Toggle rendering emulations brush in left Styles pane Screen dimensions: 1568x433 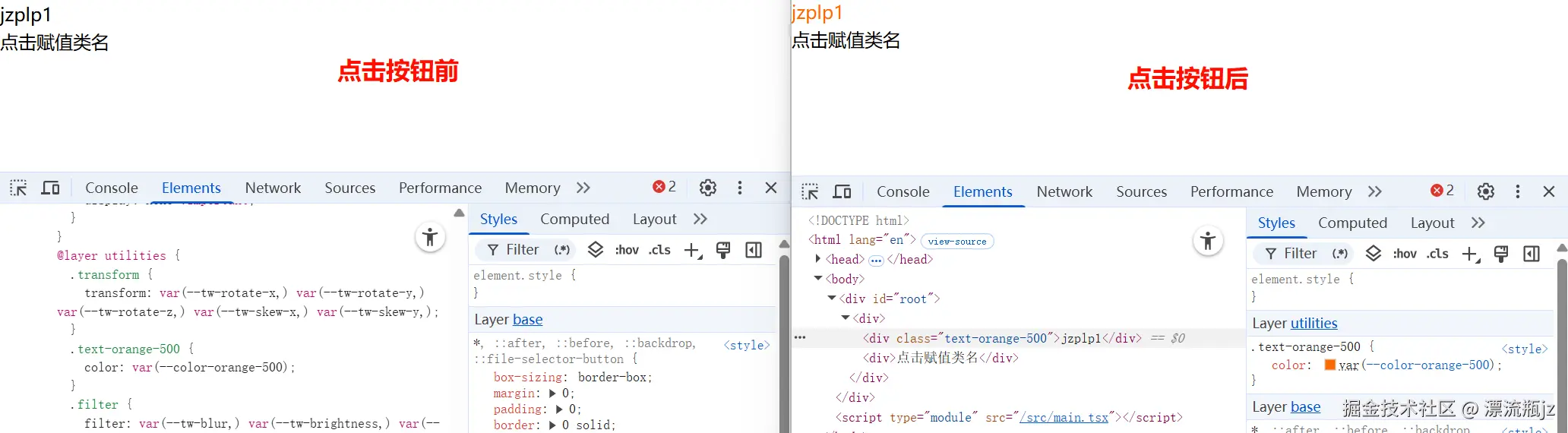(723, 250)
